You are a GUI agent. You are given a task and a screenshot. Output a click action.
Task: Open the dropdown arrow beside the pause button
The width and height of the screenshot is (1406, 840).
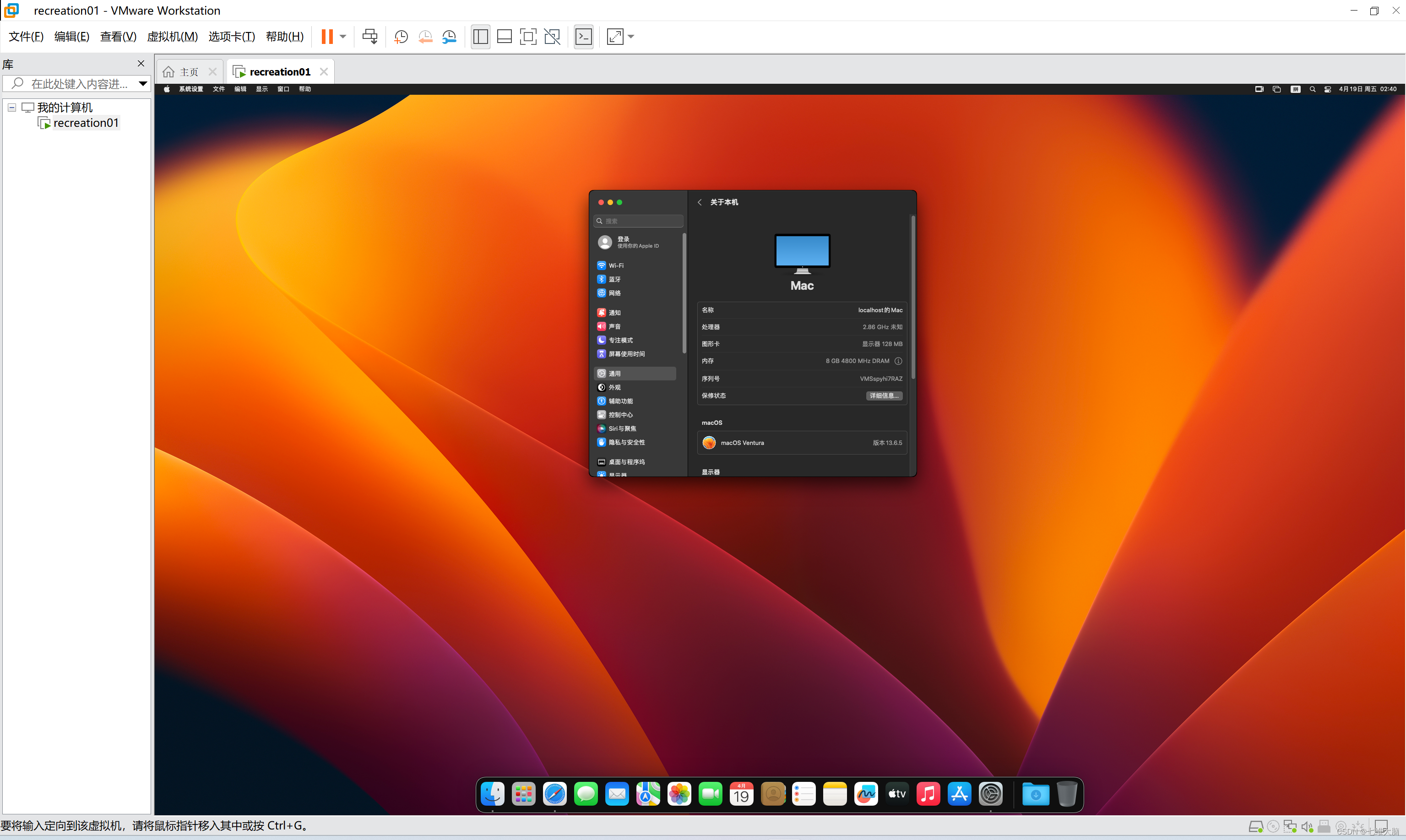pos(343,37)
